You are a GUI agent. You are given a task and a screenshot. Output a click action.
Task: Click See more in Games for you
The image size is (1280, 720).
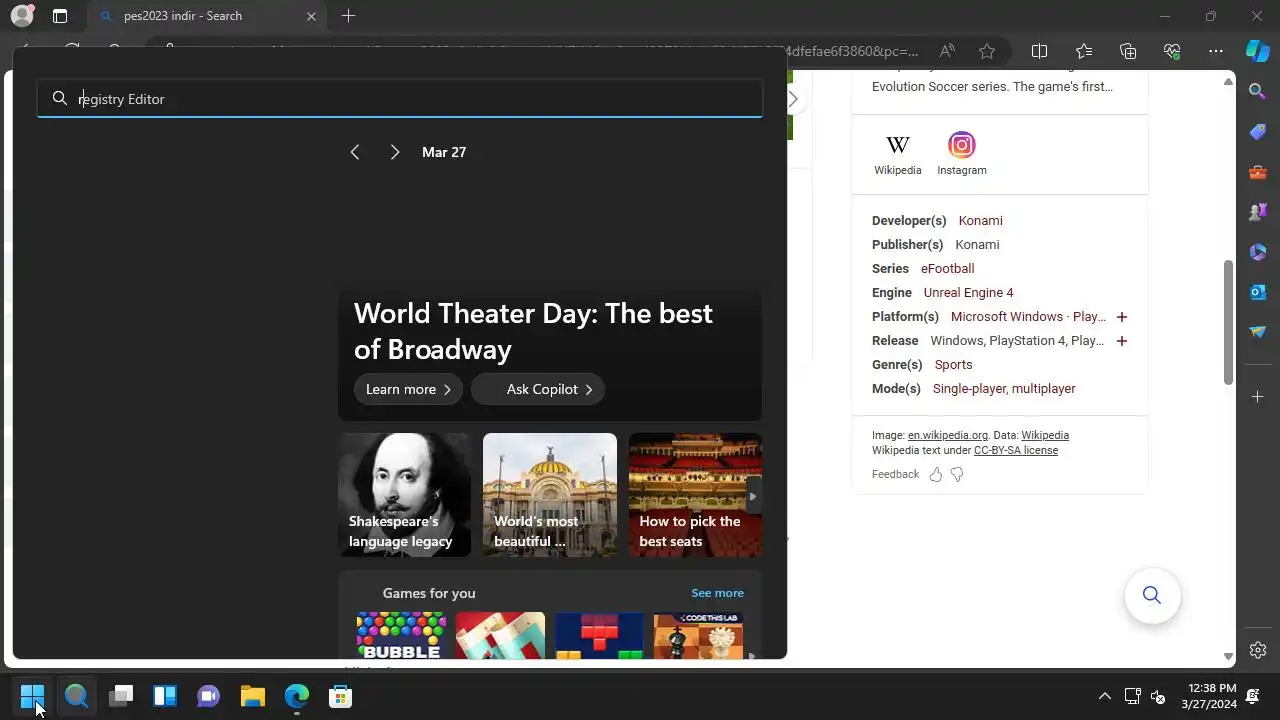tap(717, 593)
